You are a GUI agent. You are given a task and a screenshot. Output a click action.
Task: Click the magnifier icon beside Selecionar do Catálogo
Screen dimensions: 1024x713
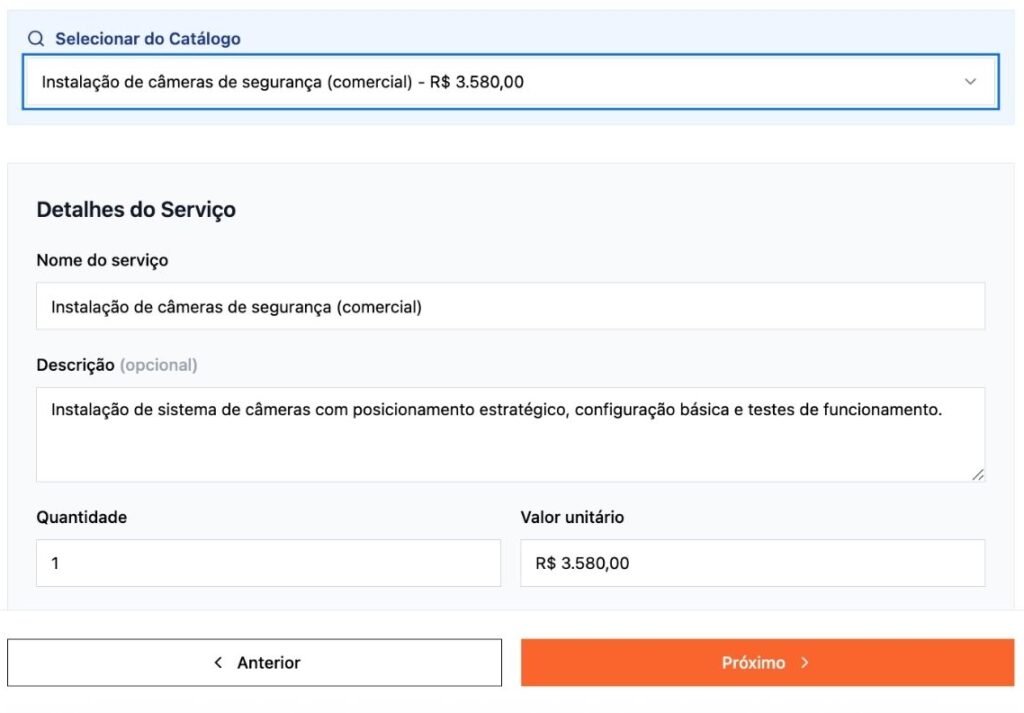(36, 39)
